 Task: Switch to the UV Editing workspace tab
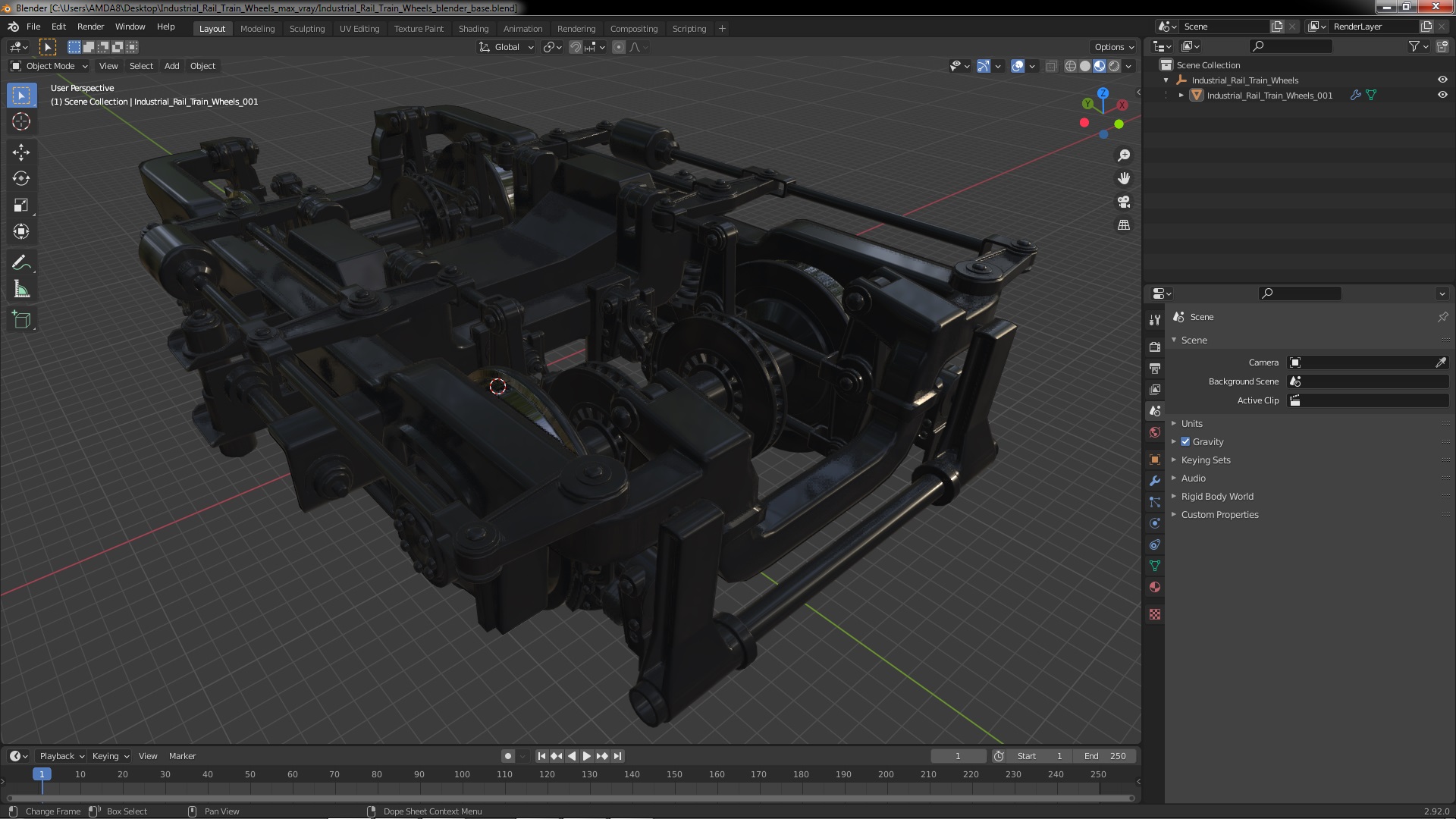359,29
